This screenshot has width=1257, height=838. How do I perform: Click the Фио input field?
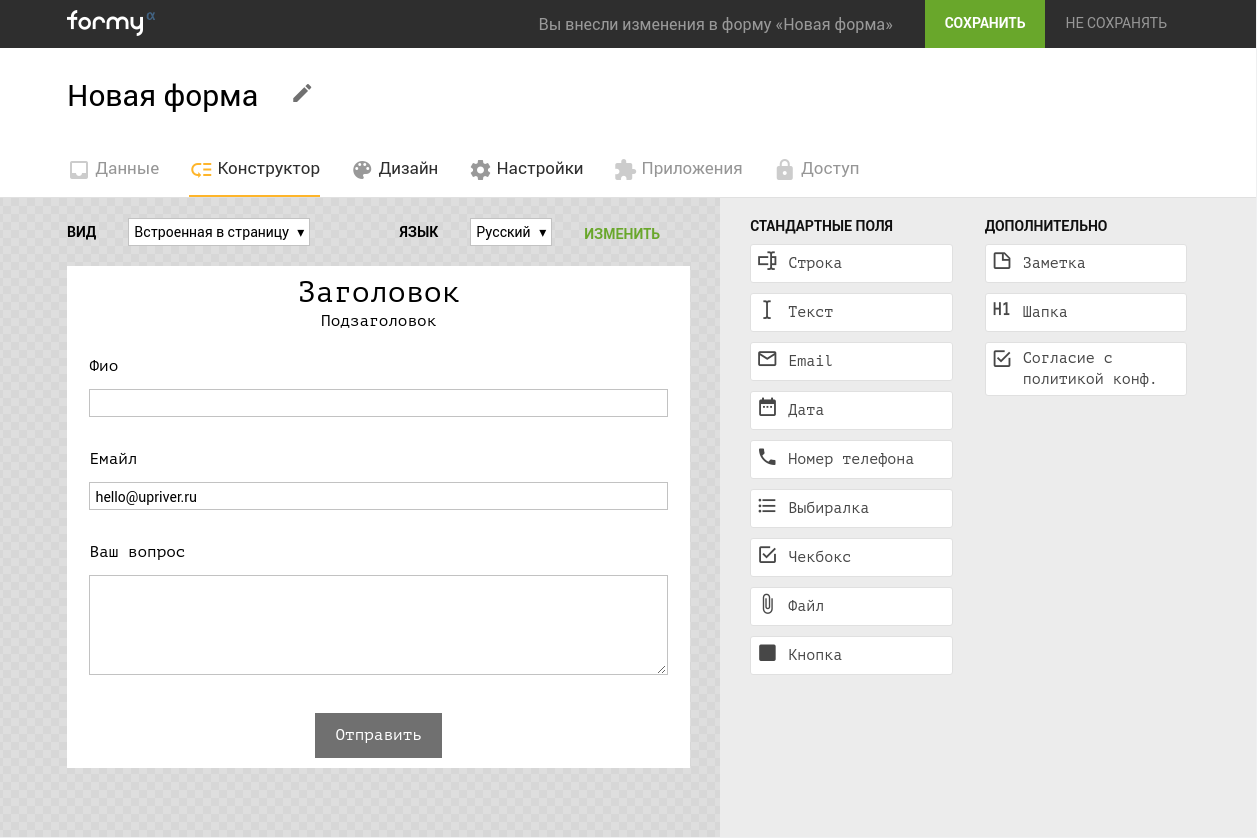[378, 403]
